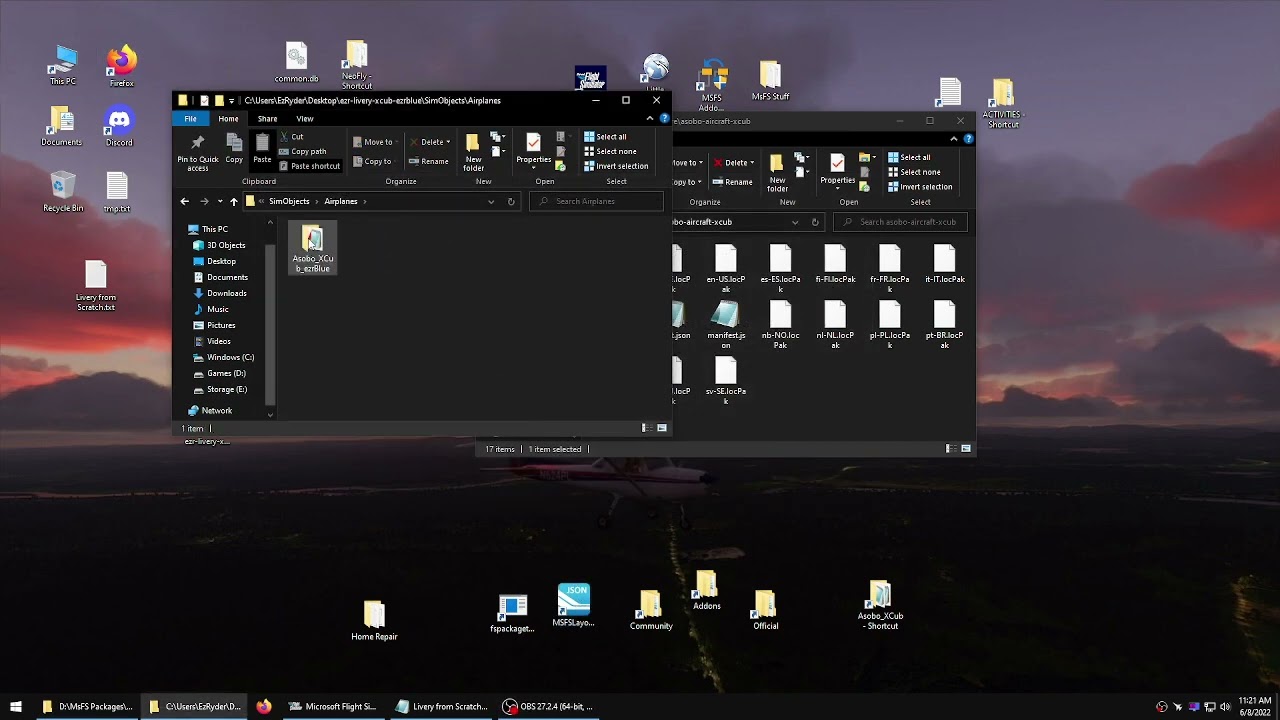This screenshot has height=720, width=1280.
Task: Open 3D Objects in navigation pane
Action: click(x=226, y=245)
